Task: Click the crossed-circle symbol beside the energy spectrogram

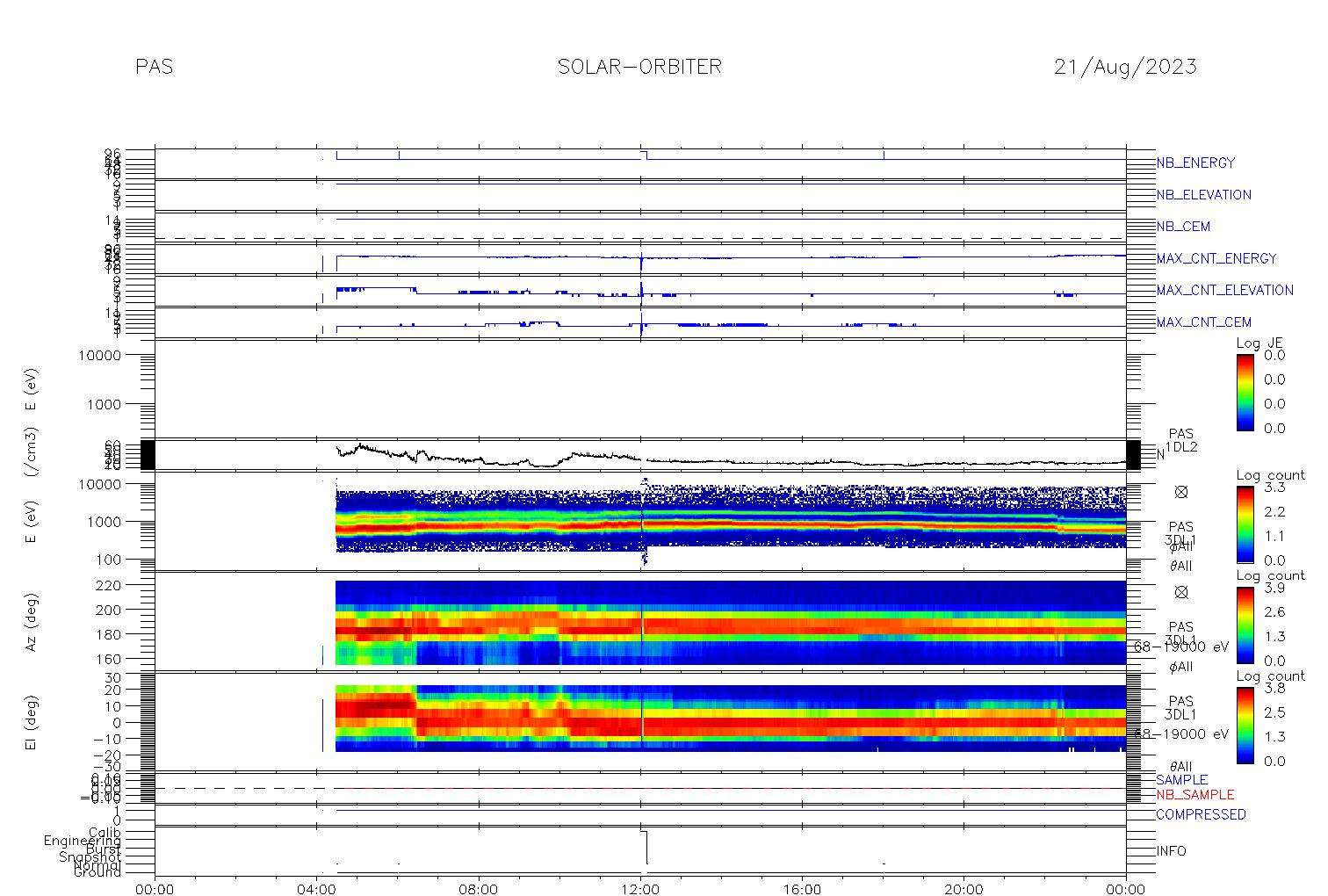Action: click(1181, 492)
